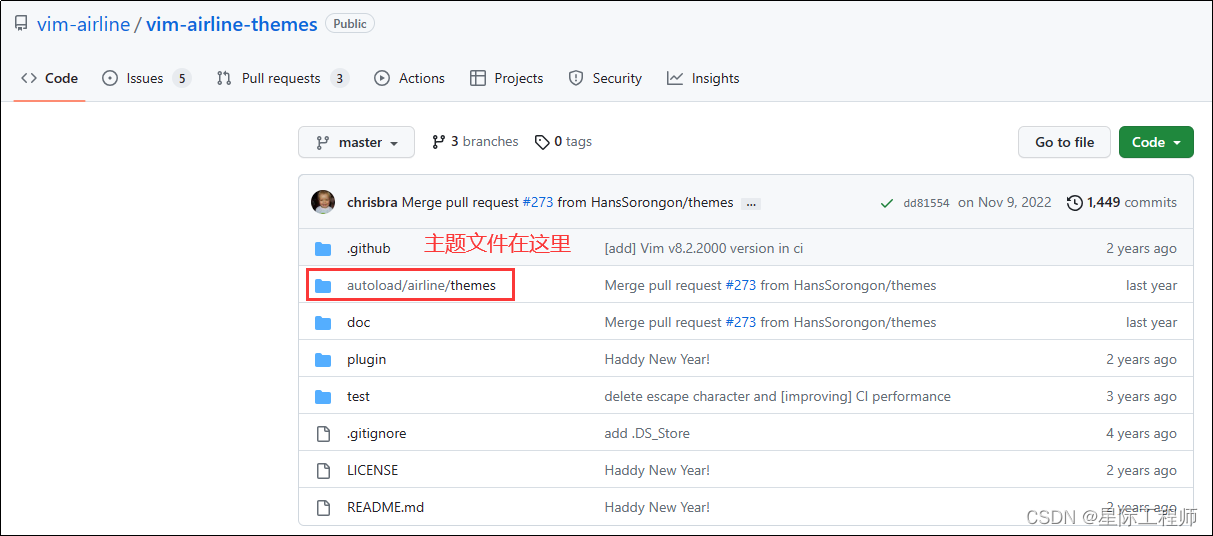This screenshot has height=536, width=1213.
Task: Click the plugin folder icon
Action: [x=323, y=359]
